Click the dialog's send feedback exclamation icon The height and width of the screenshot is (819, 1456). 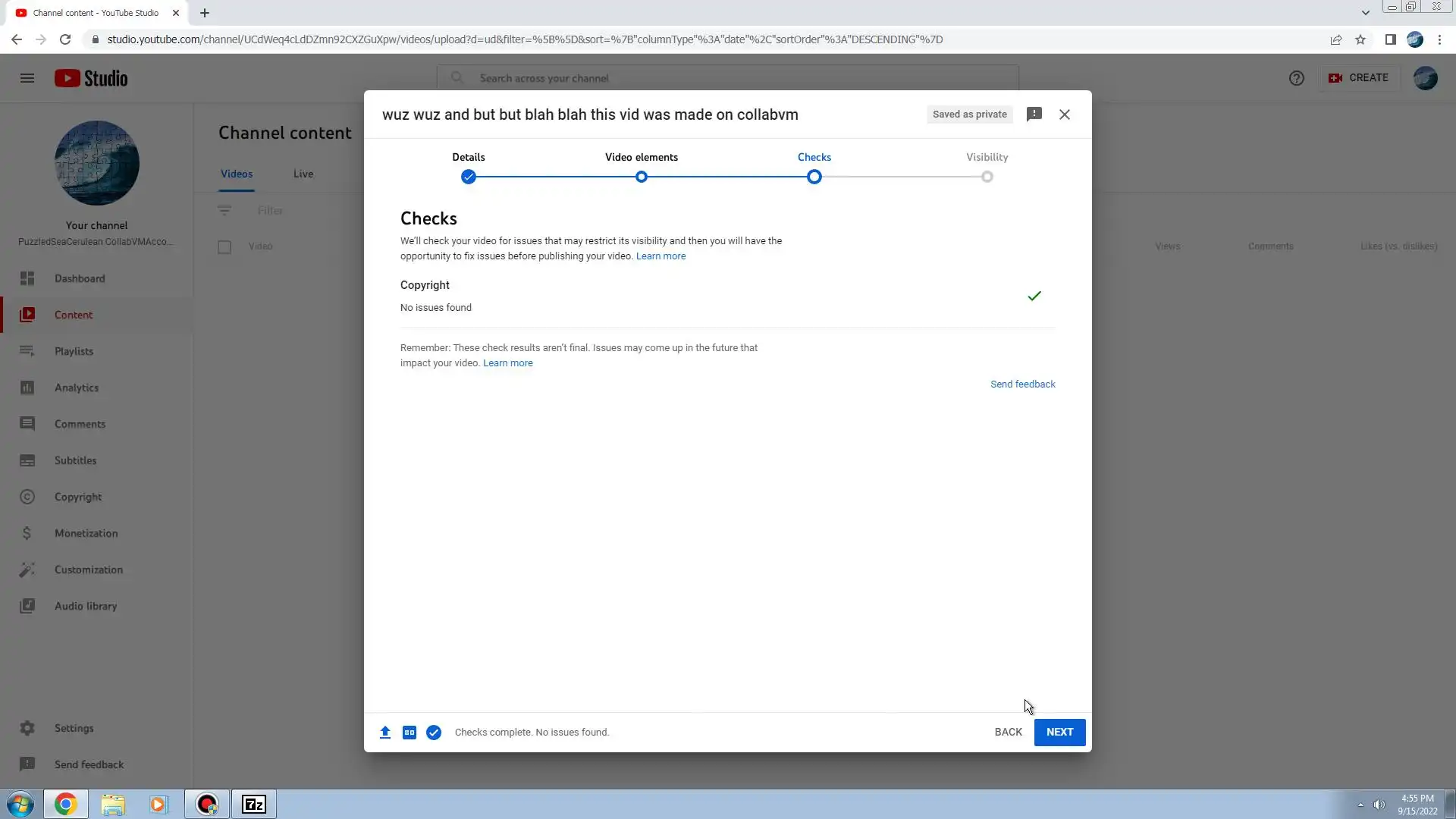(1034, 115)
